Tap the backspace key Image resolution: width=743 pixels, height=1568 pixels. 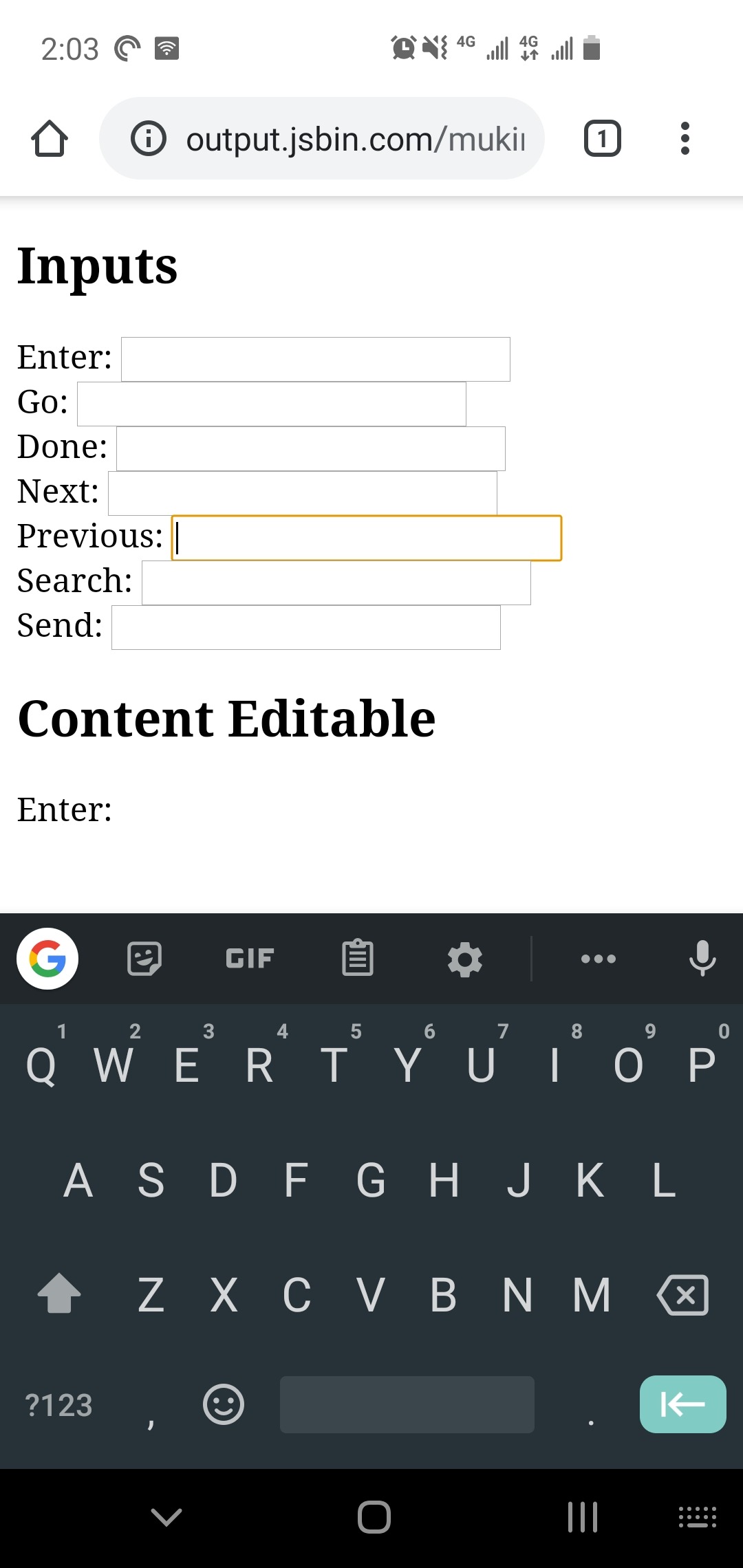pyautogui.click(x=682, y=1295)
